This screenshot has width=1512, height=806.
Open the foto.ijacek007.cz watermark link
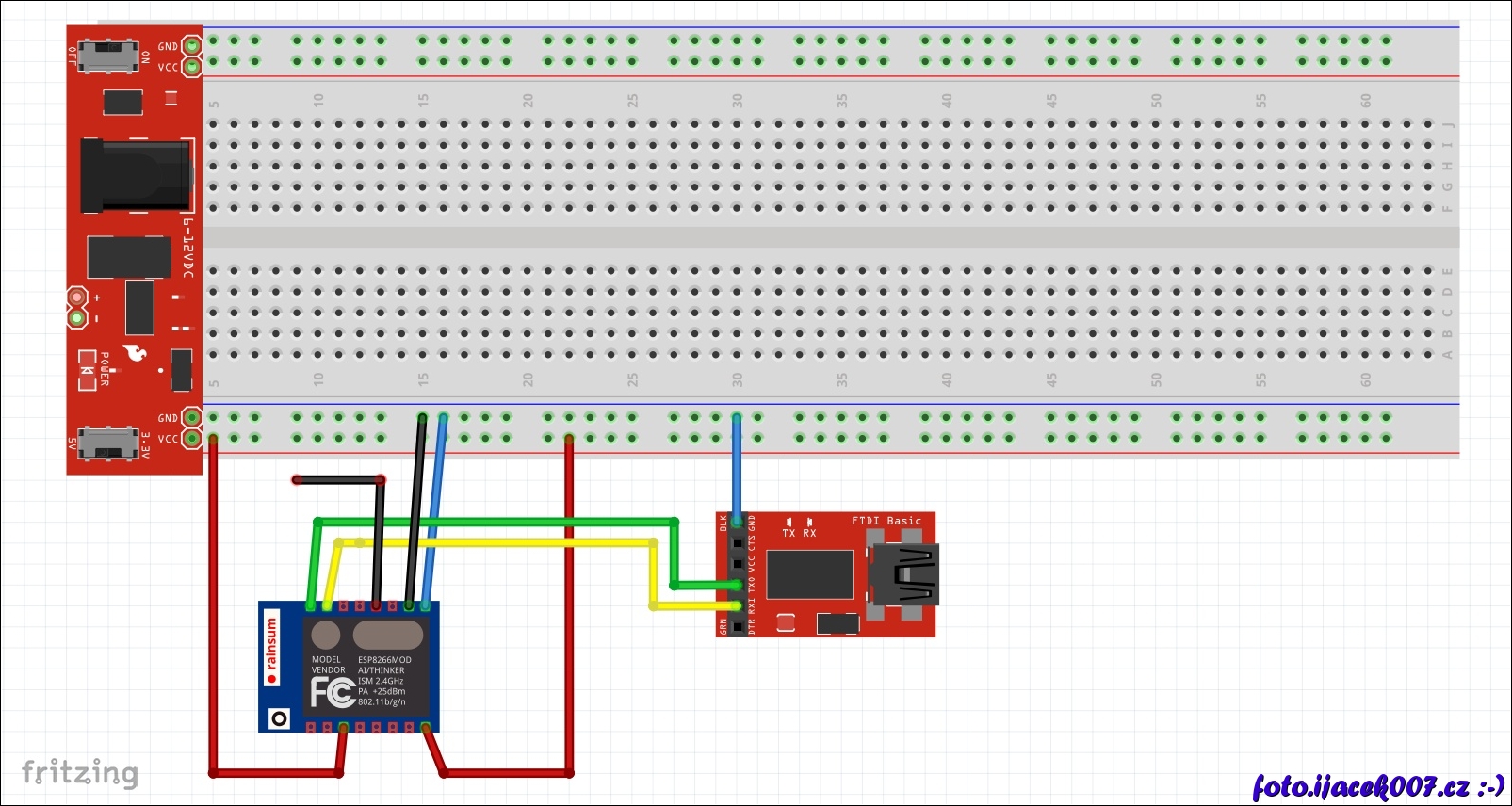point(1377,785)
